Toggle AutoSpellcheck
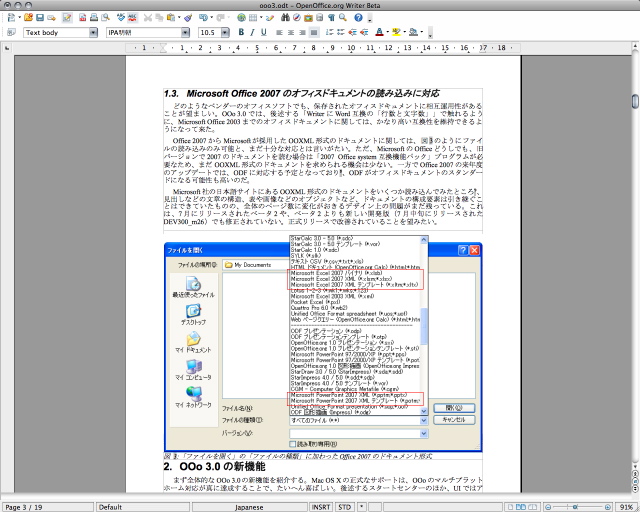Screen dimensions: 640x512 [x=132, y=18]
